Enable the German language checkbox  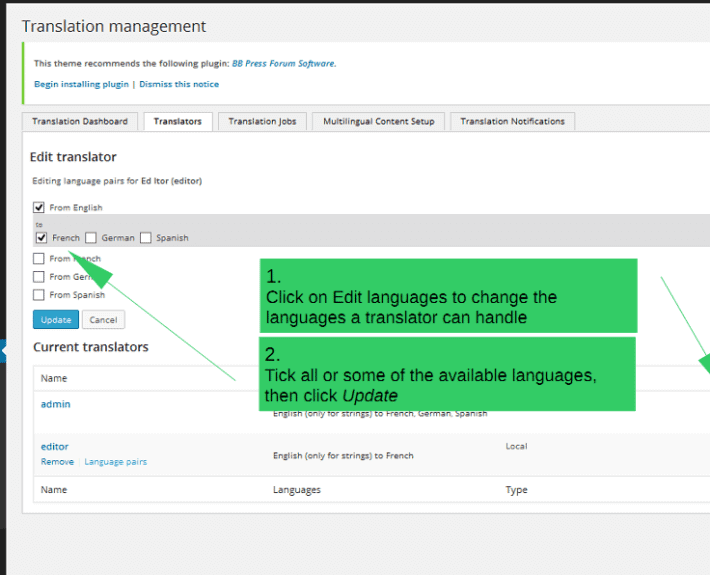point(91,238)
